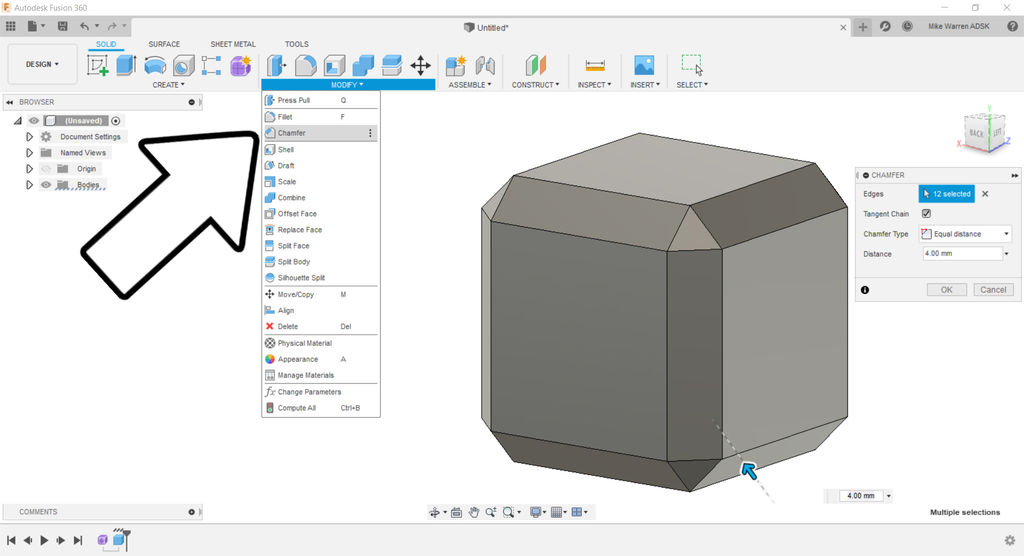Screen dimensions: 1024x556
Task: Click the Distance 4.00 mm field
Action: pyautogui.click(x=962, y=253)
